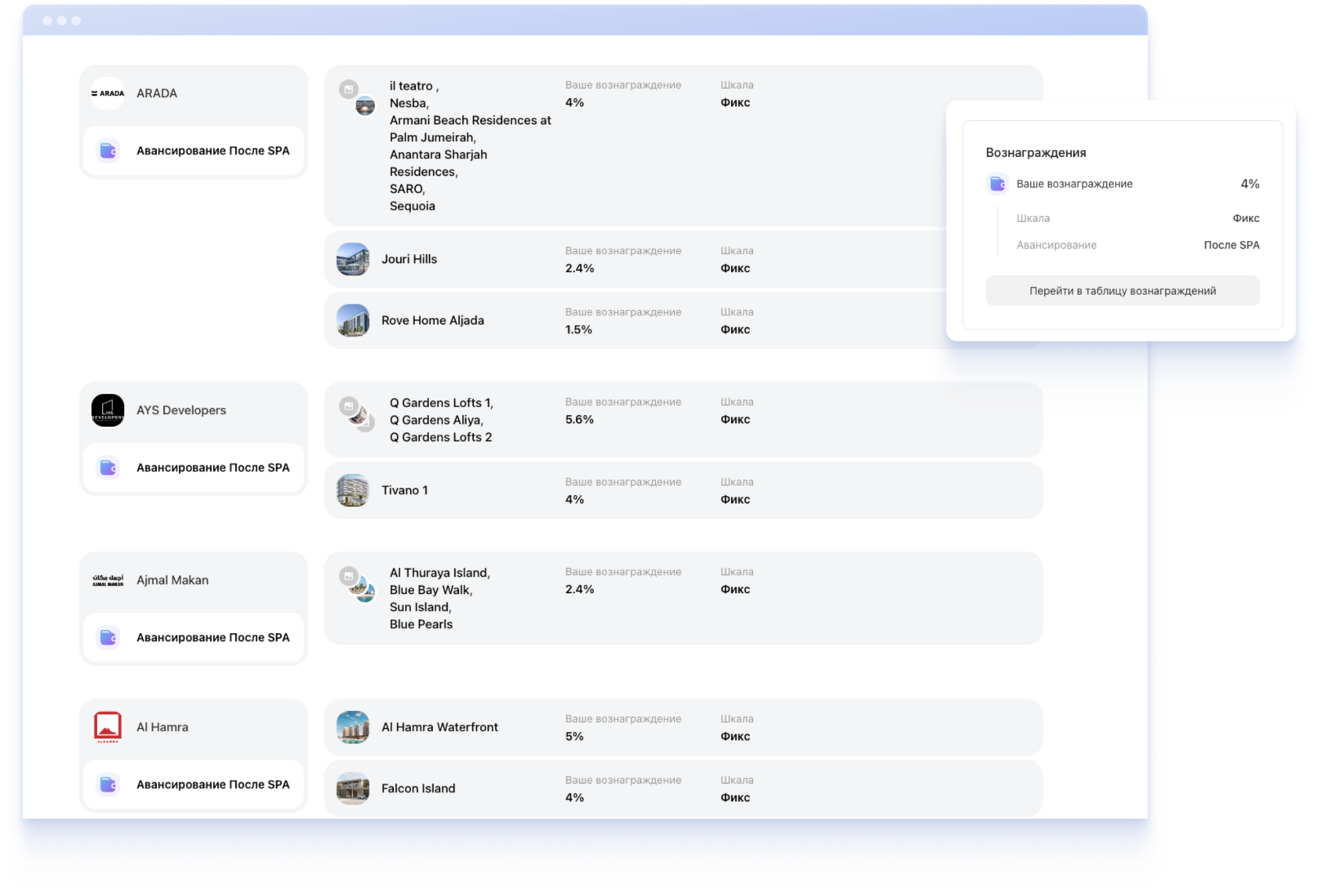Click the Al Hamra red logo
Viewport: 1318px width, 896px height.
pyautogui.click(x=107, y=727)
